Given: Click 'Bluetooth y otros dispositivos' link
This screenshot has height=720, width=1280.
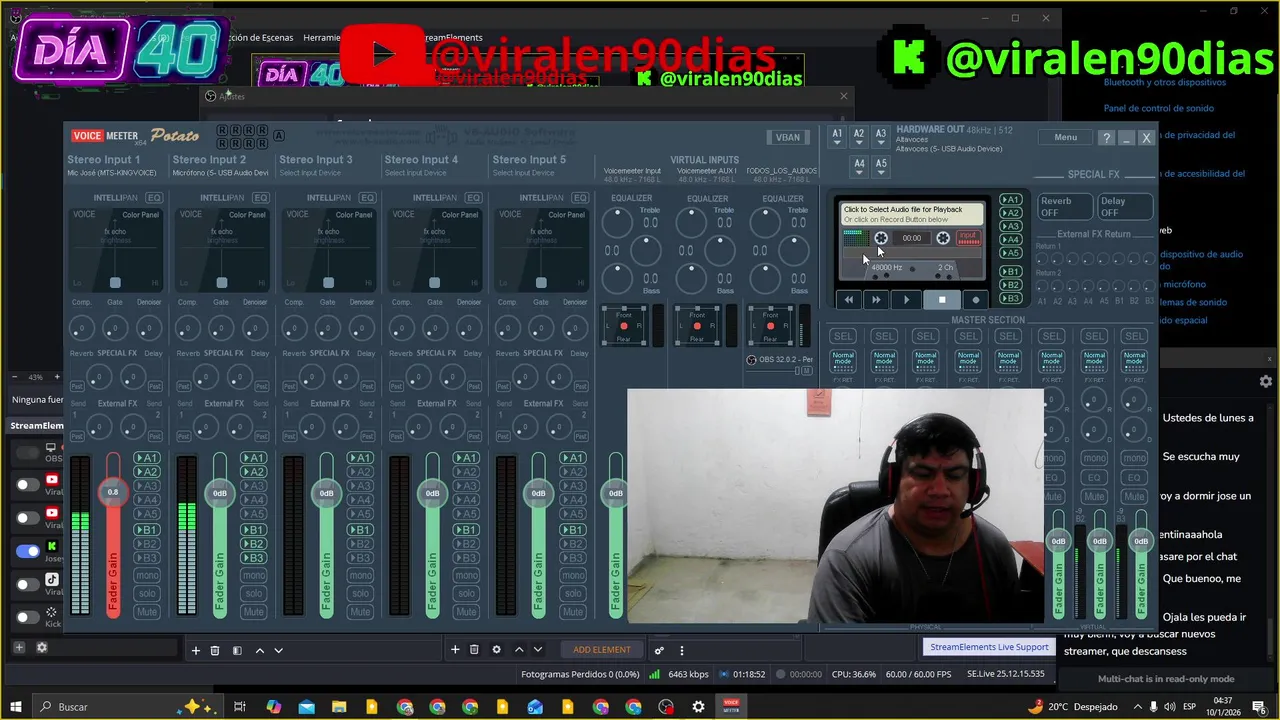Looking at the screenshot, I should tap(1164, 82).
